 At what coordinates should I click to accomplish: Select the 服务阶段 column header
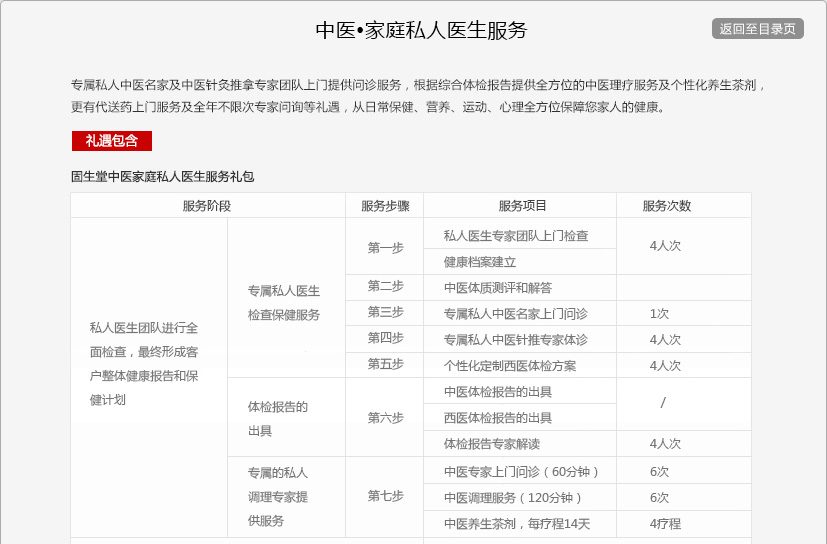pyautogui.click(x=207, y=206)
